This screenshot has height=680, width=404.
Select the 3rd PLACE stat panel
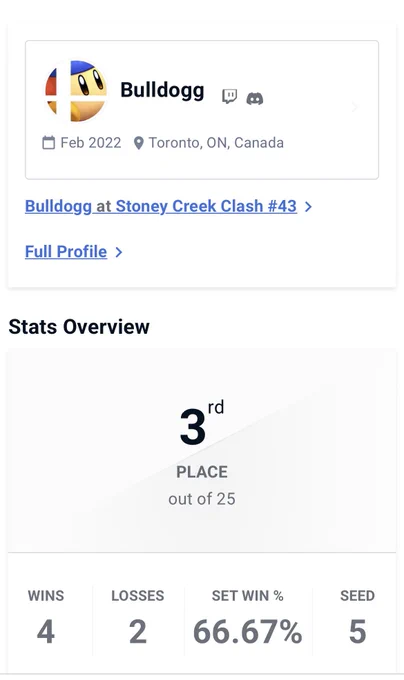click(x=202, y=451)
